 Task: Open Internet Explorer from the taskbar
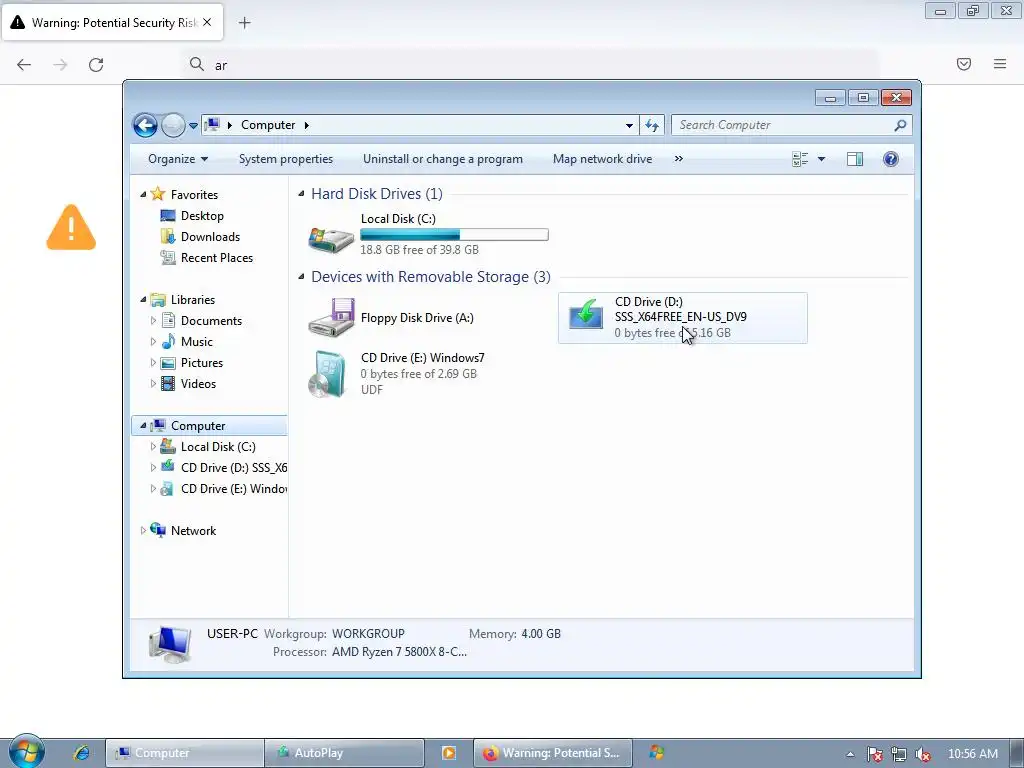coord(82,752)
